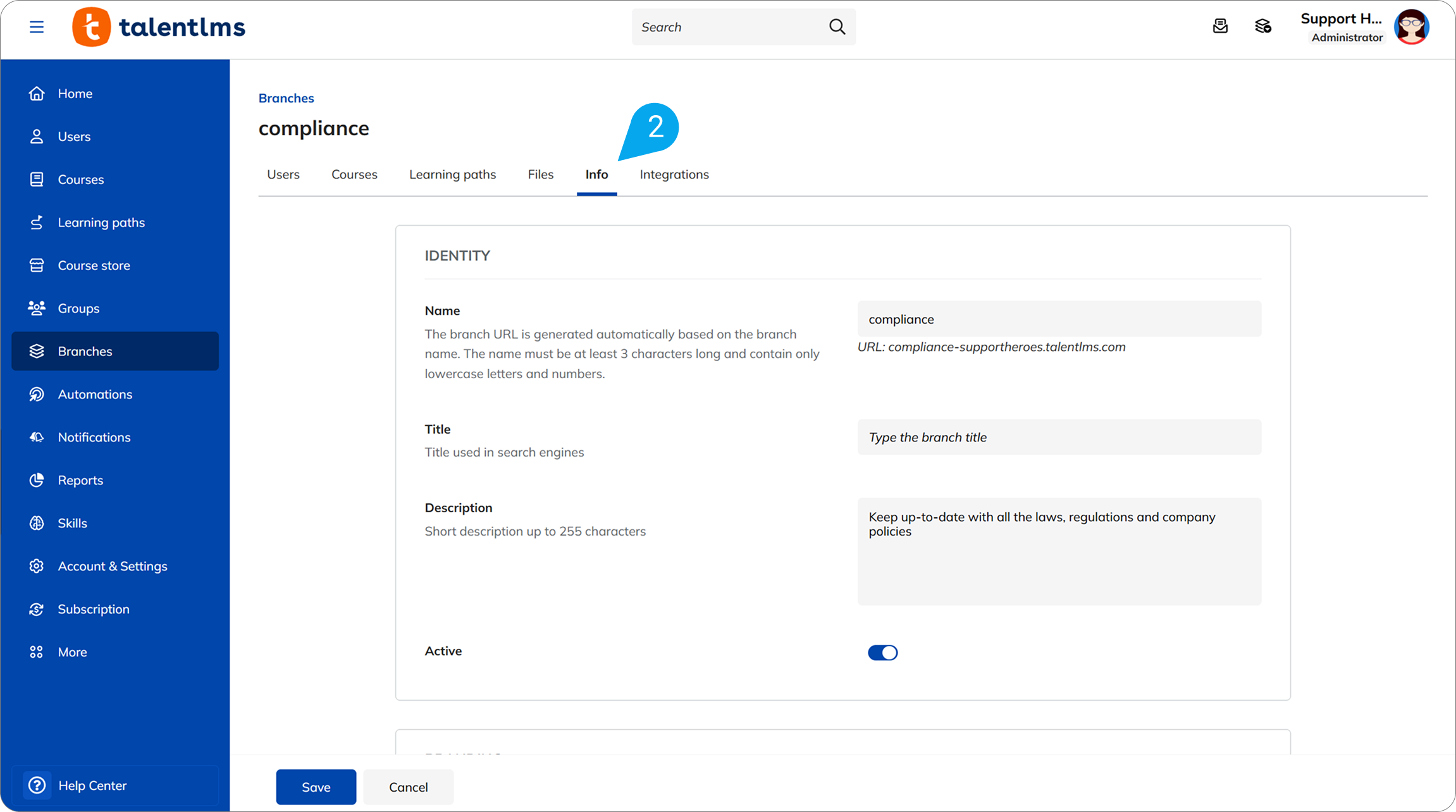Click the Branches breadcrumb link
The height and width of the screenshot is (812, 1456).
[x=286, y=98]
